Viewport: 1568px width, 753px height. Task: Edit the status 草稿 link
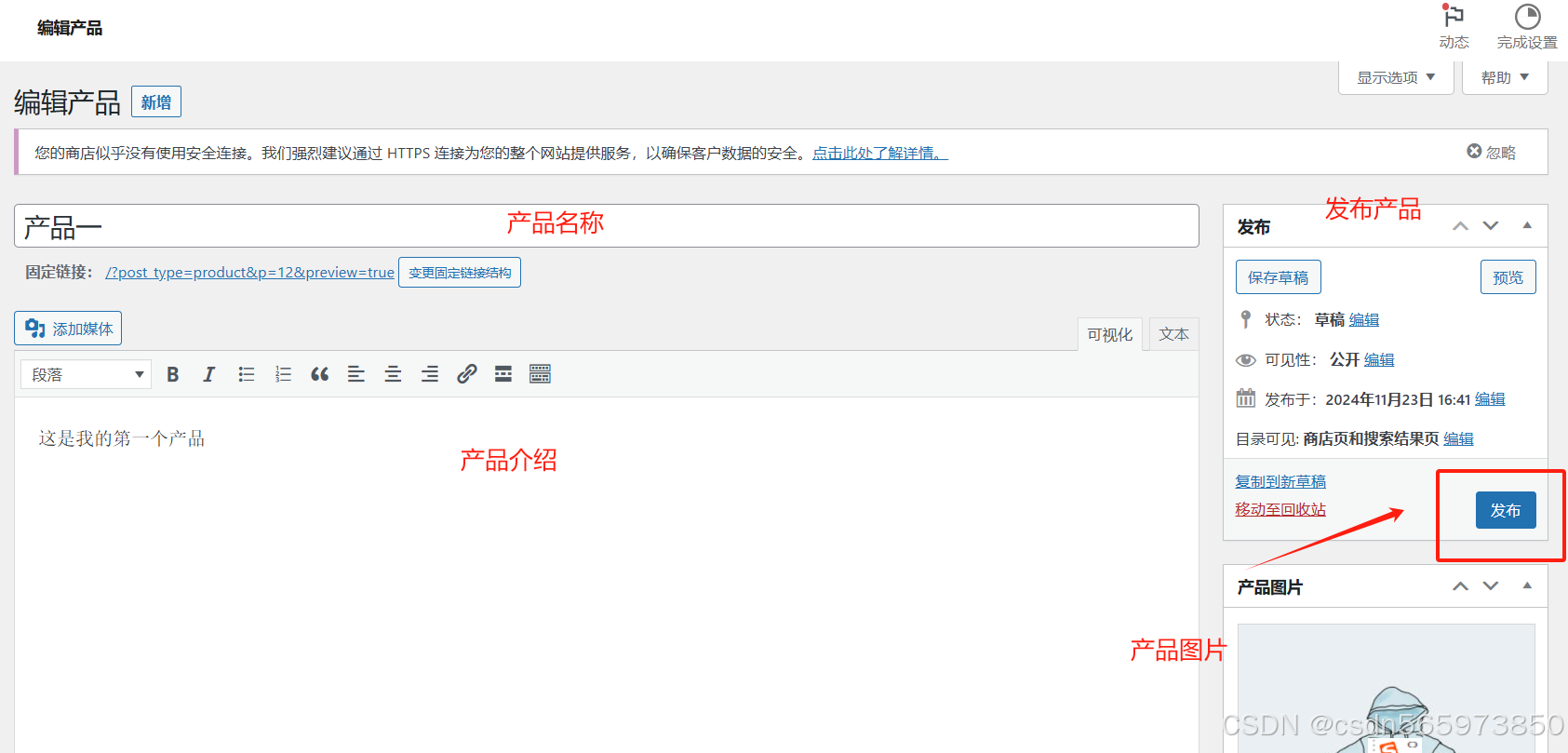click(x=1364, y=320)
